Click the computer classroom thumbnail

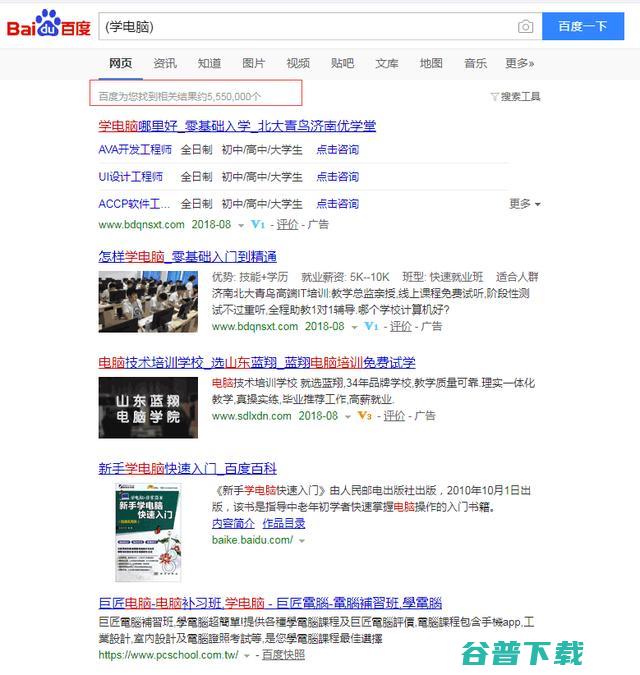pyautogui.click(x=148, y=301)
